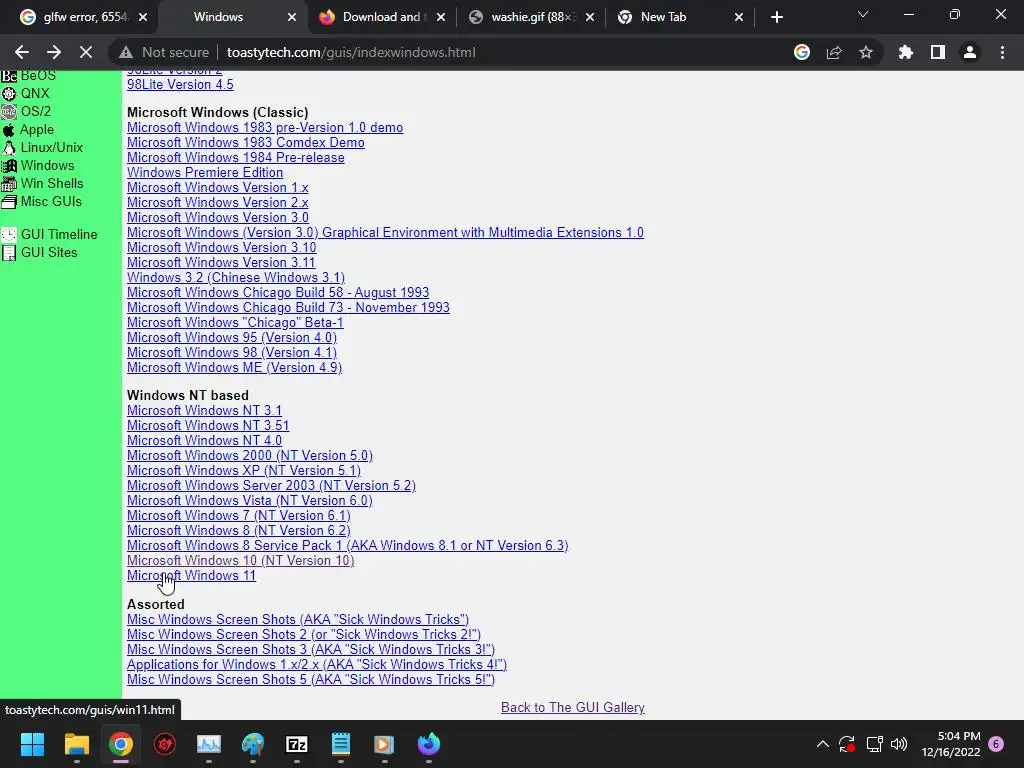Image resolution: width=1024 pixels, height=768 pixels.
Task: Open the Extensions puzzle menu
Action: (x=906, y=52)
